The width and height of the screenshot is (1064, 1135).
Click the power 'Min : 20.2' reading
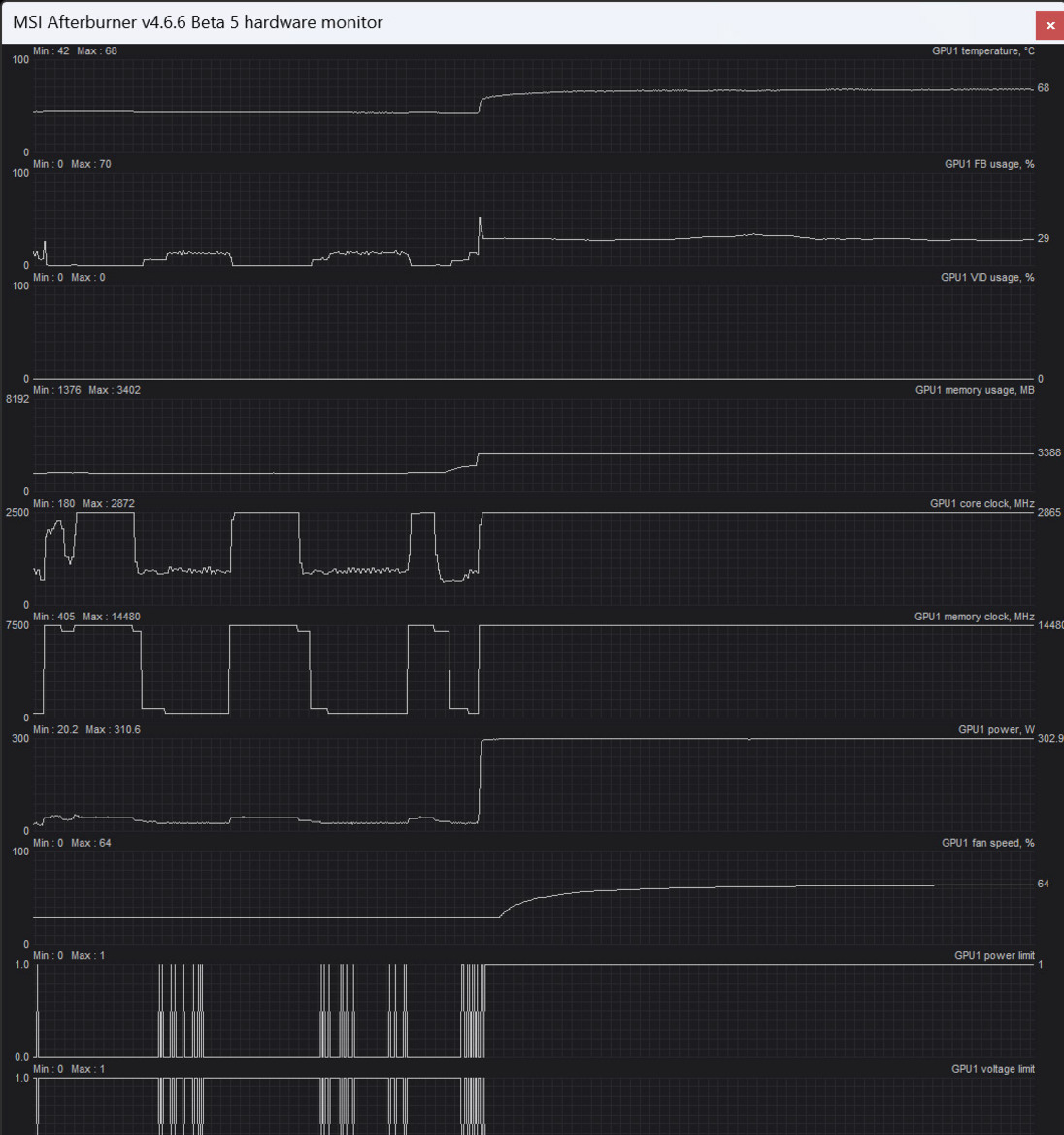(55, 730)
